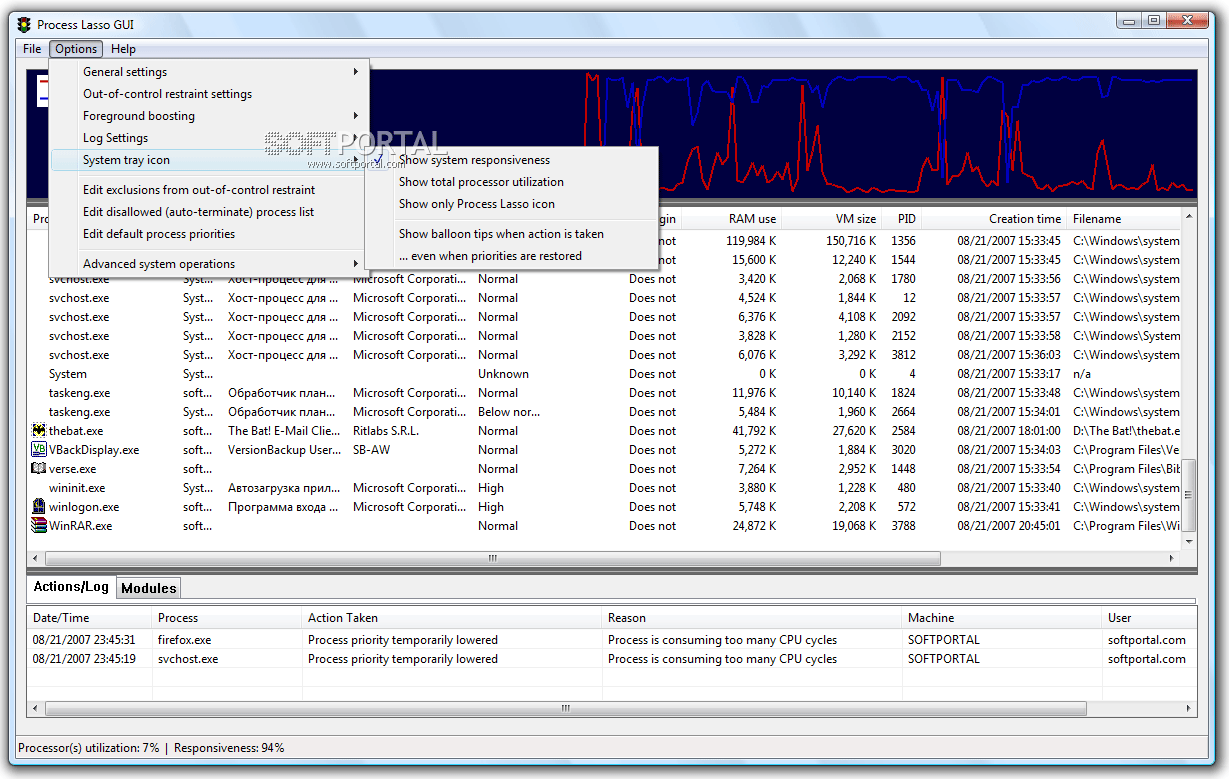Switch to the Modules tab
This screenshot has height=779, width=1229.
[x=148, y=588]
